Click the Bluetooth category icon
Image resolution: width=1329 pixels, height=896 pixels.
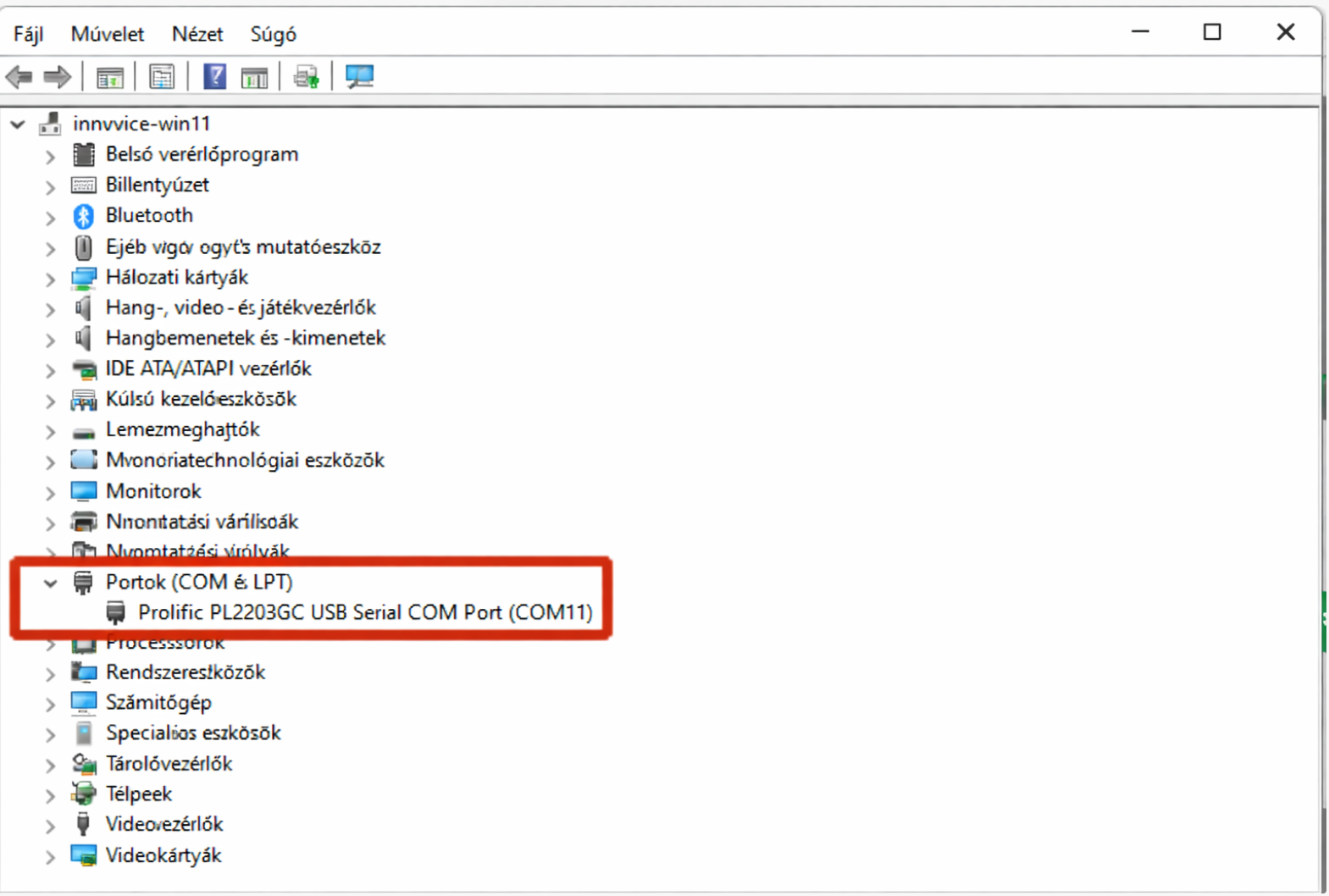coord(83,216)
